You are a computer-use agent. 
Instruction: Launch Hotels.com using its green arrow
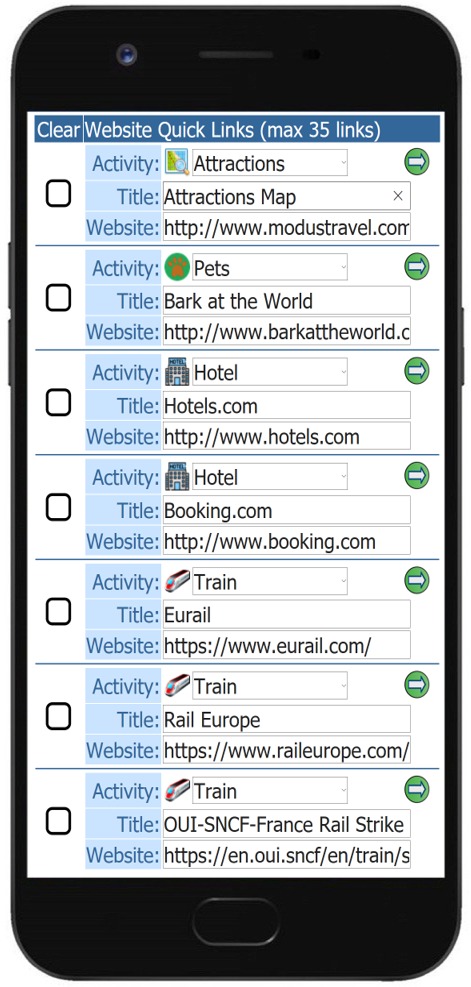pos(416,371)
